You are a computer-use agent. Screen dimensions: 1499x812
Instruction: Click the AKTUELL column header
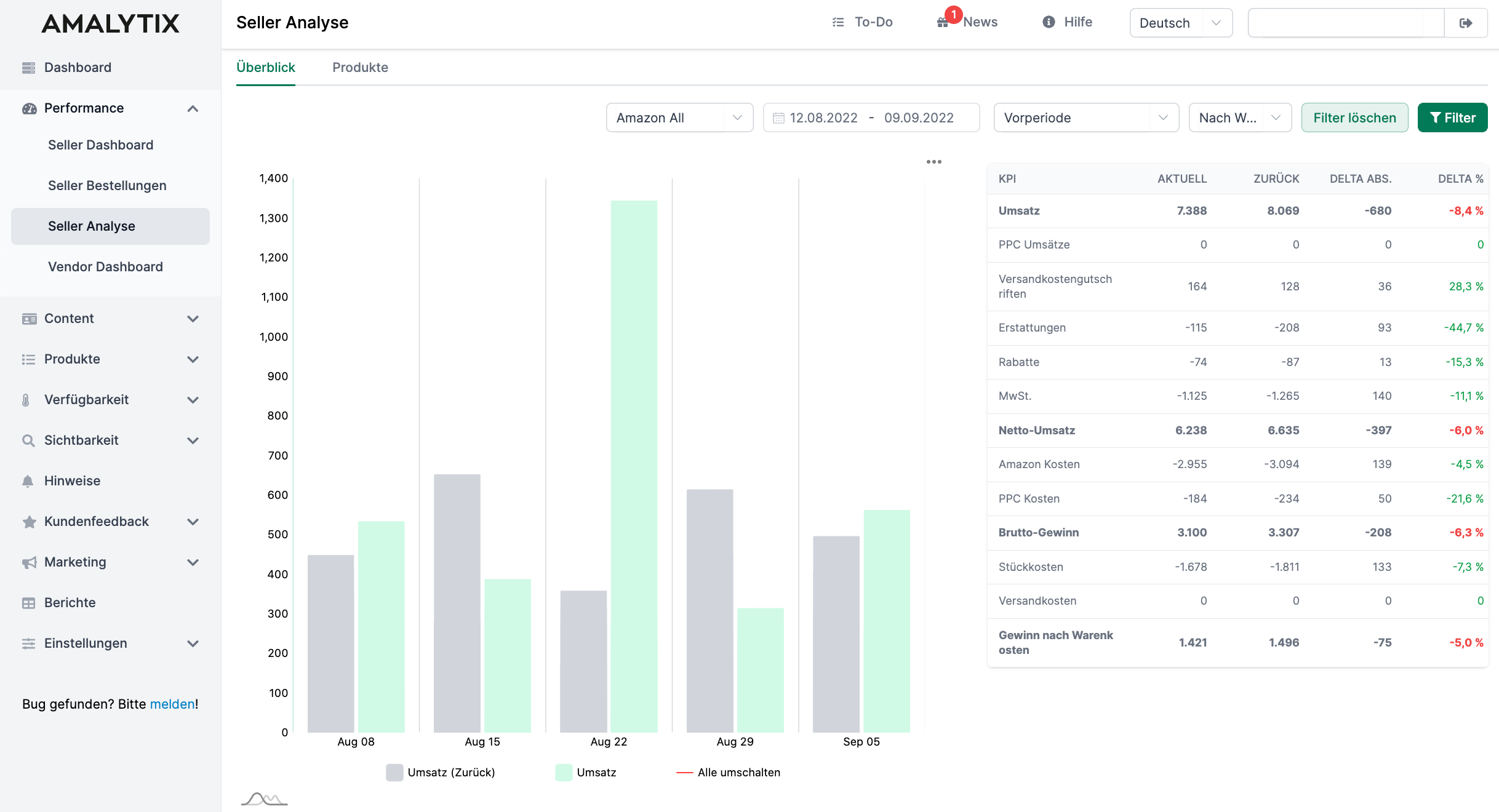1182,179
